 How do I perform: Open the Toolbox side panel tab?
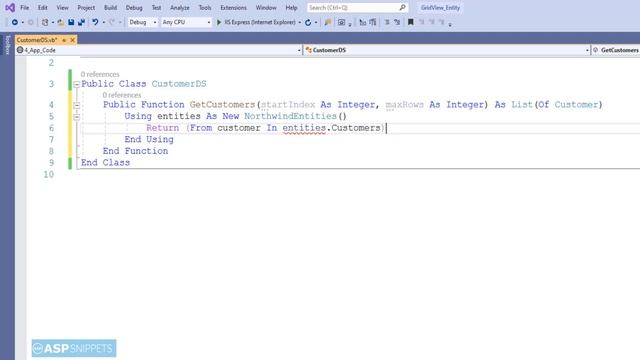click(7, 45)
